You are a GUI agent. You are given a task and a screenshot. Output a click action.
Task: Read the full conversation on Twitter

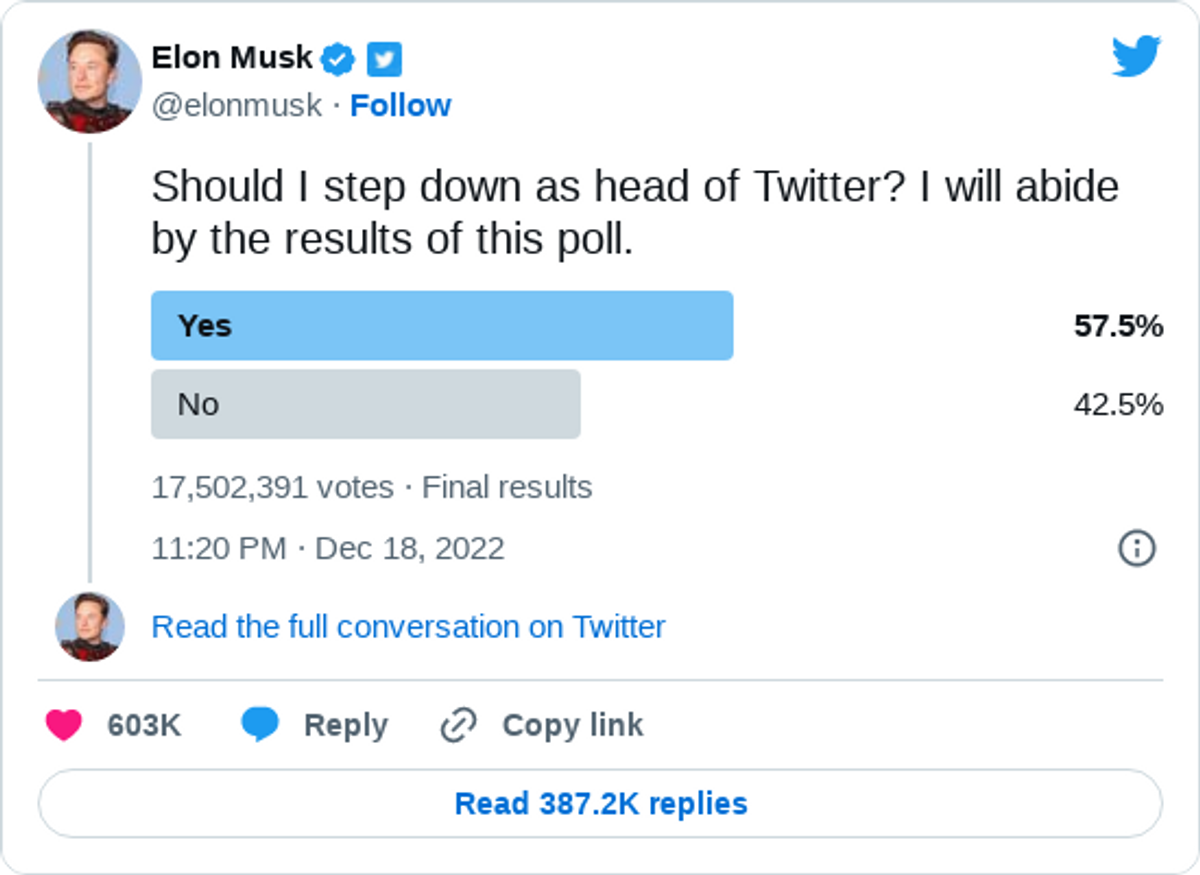408,627
